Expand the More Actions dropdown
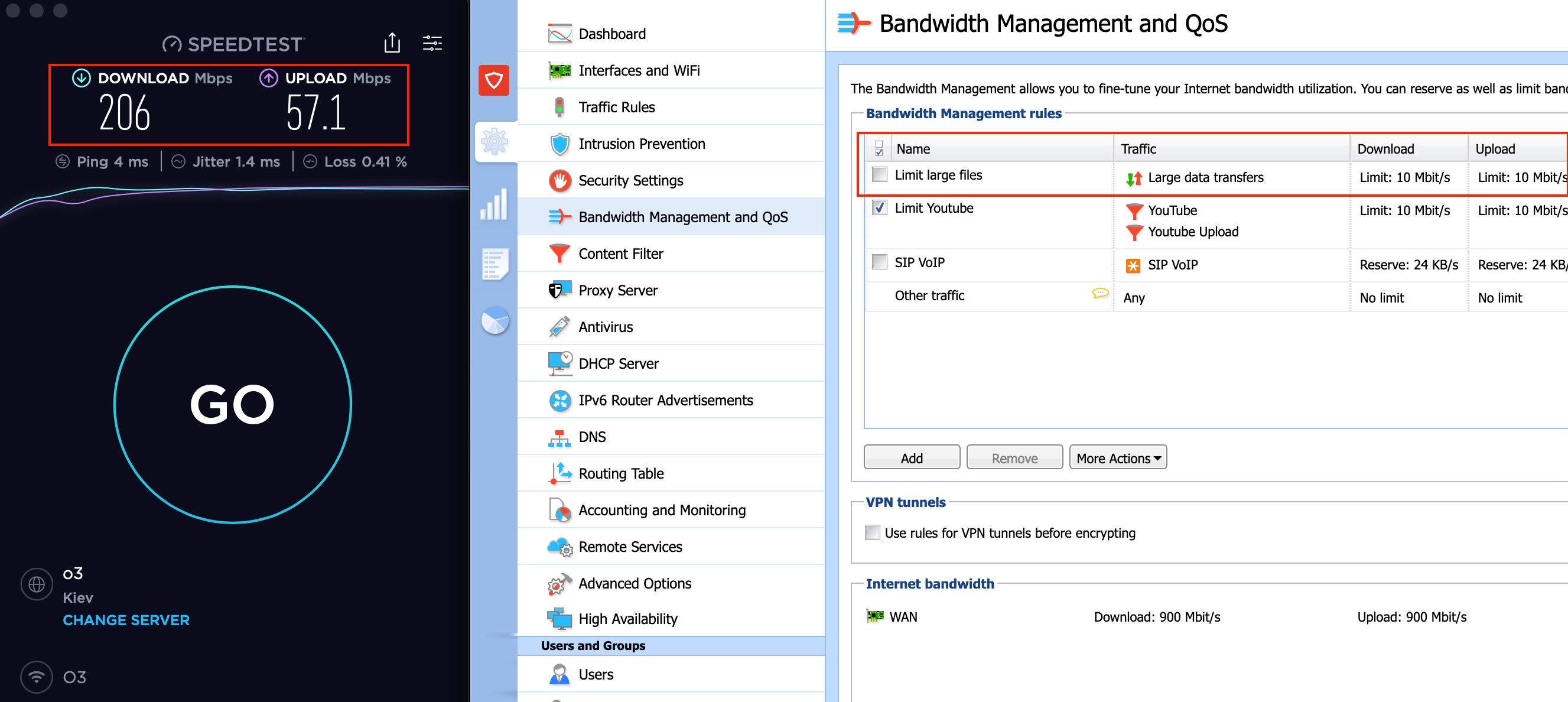The height and width of the screenshot is (702, 1568). click(x=1118, y=458)
